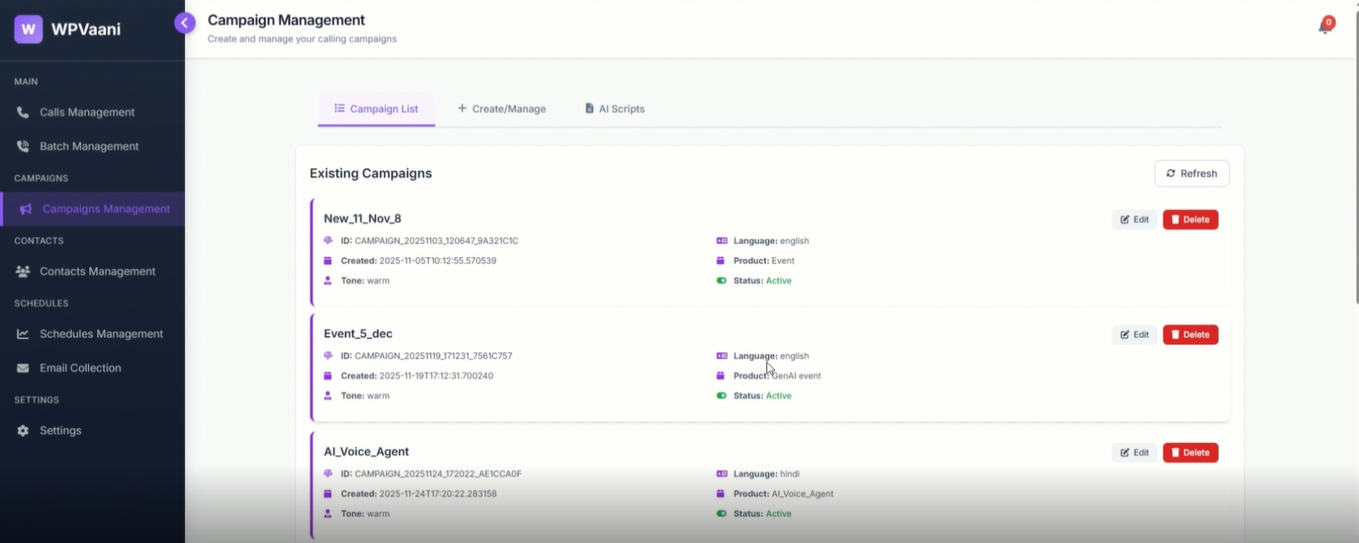Edit the New_11_Nov_8 campaign
Viewport: 1359px width, 543px height.
click(x=1134, y=219)
